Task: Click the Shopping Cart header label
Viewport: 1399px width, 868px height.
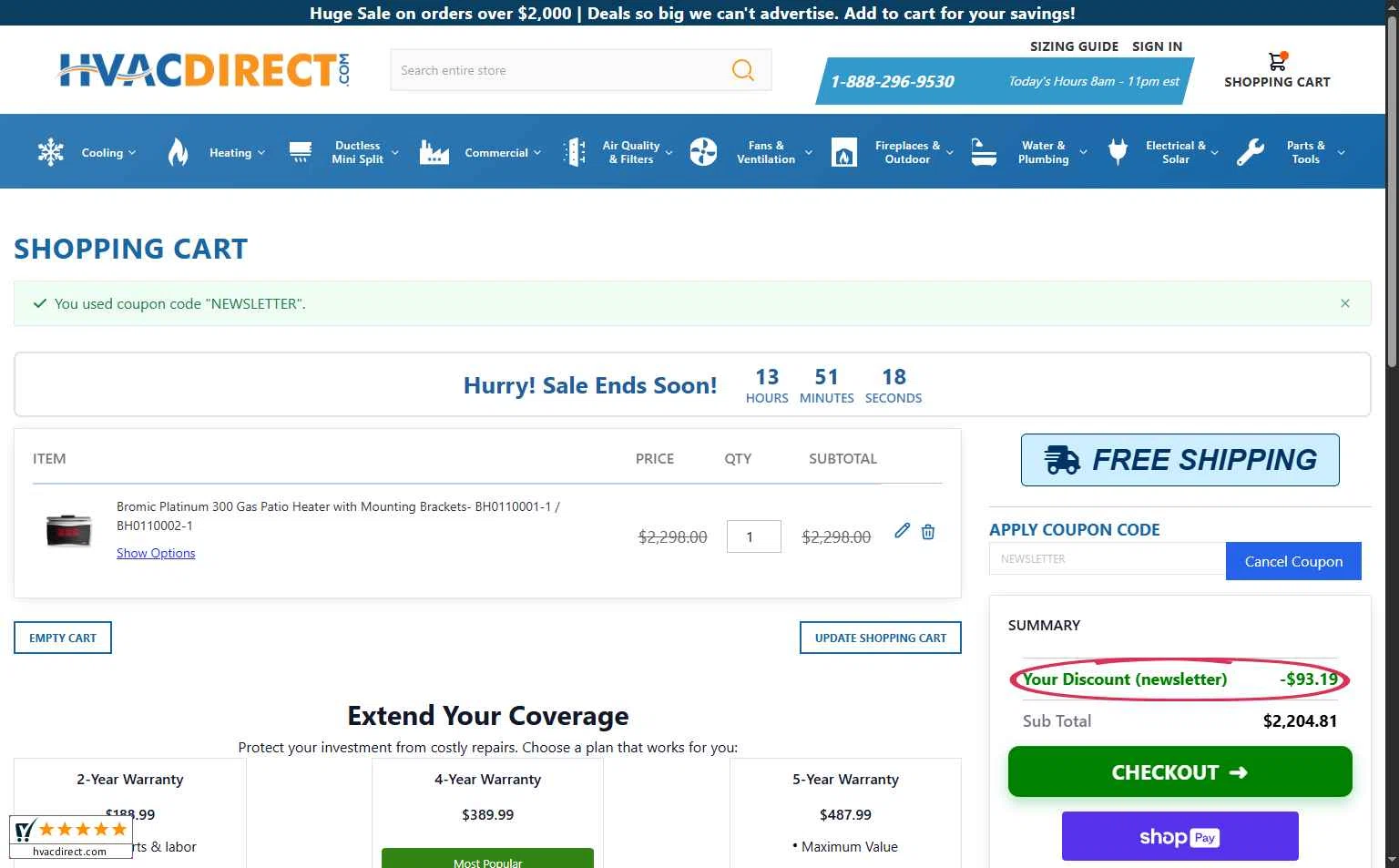Action: click(x=1277, y=82)
